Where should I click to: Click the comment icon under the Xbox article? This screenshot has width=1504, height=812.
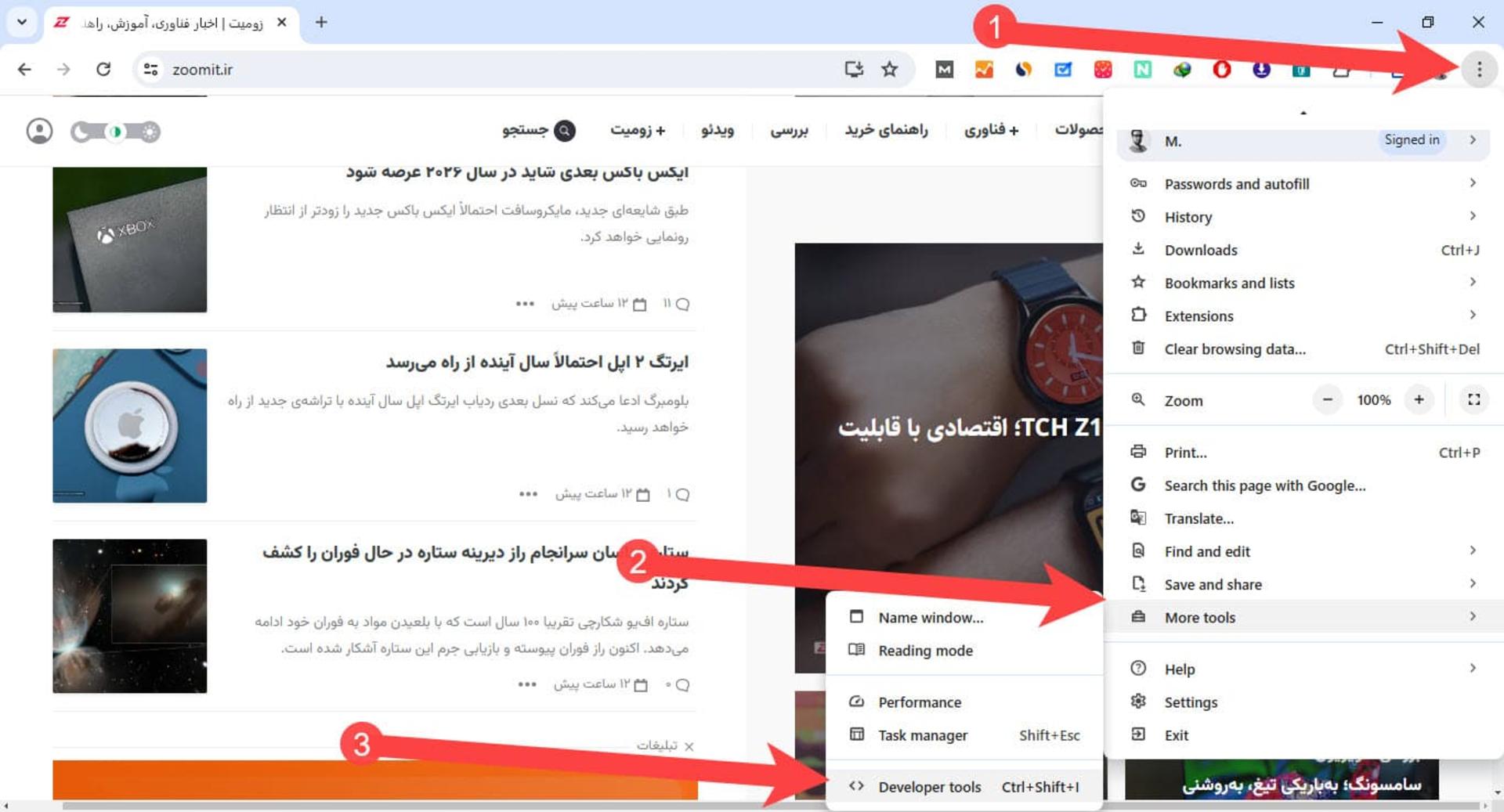pyautogui.click(x=682, y=304)
